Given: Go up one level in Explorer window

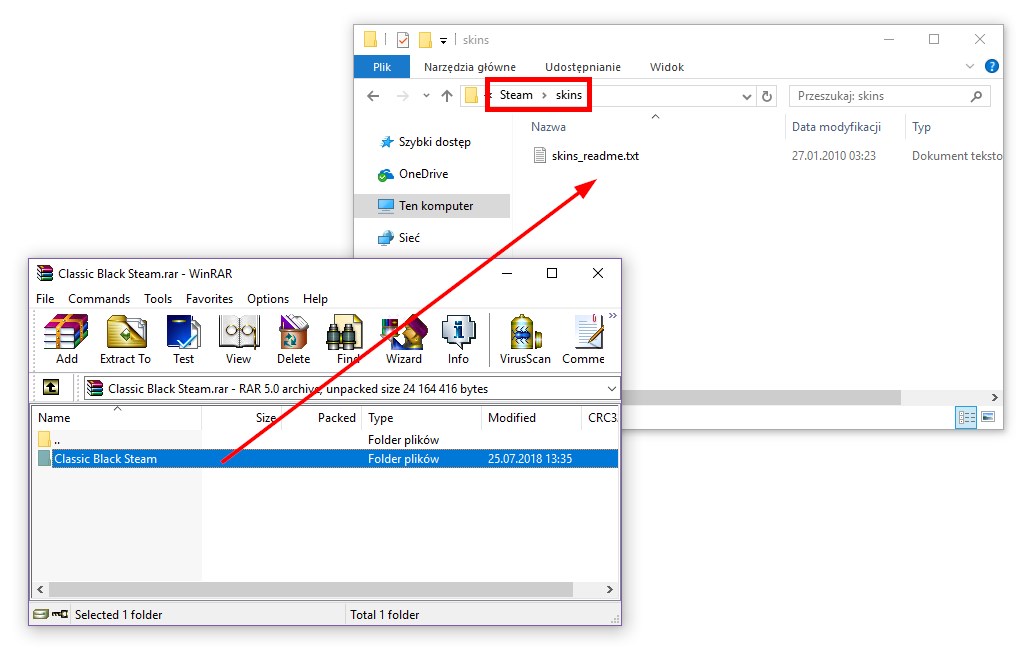Looking at the screenshot, I should click(447, 96).
